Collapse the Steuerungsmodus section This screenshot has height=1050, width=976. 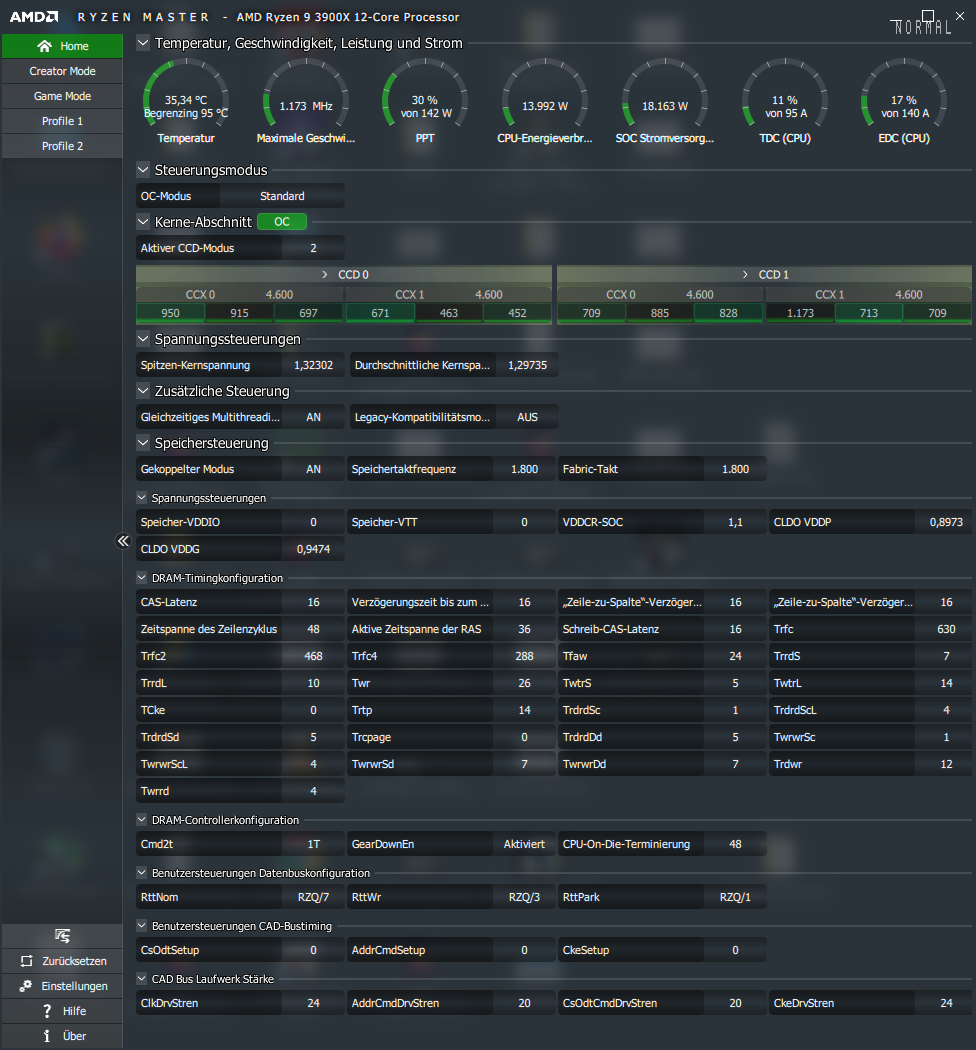click(143, 170)
